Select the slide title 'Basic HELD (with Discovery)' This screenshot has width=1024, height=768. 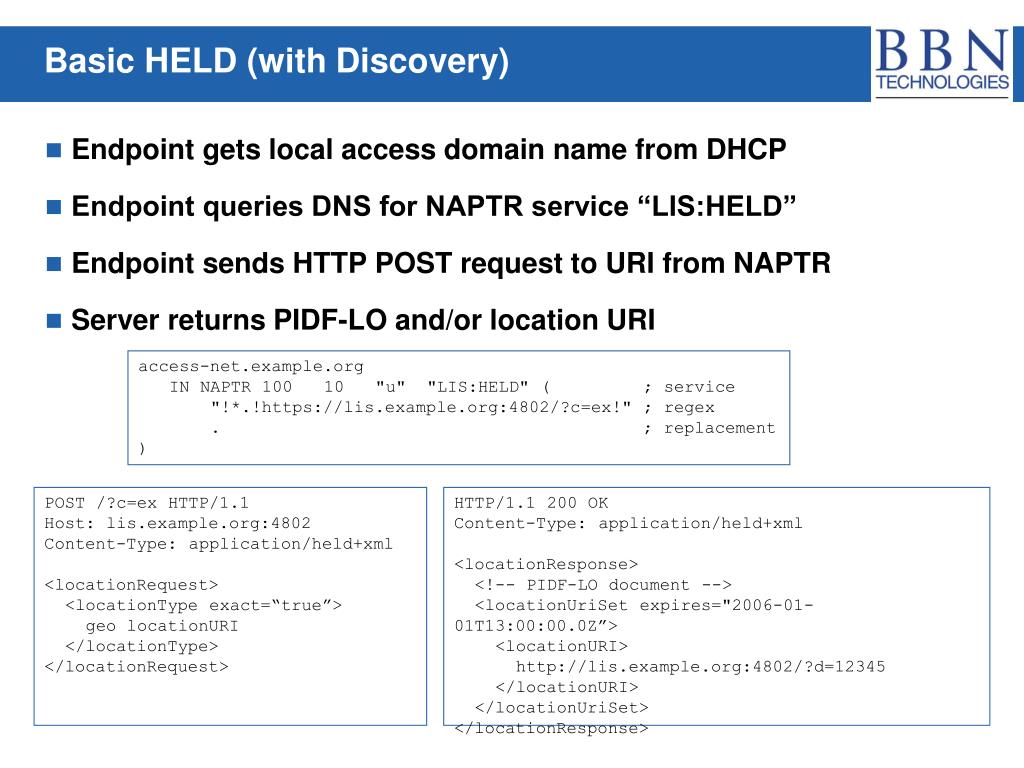[277, 61]
